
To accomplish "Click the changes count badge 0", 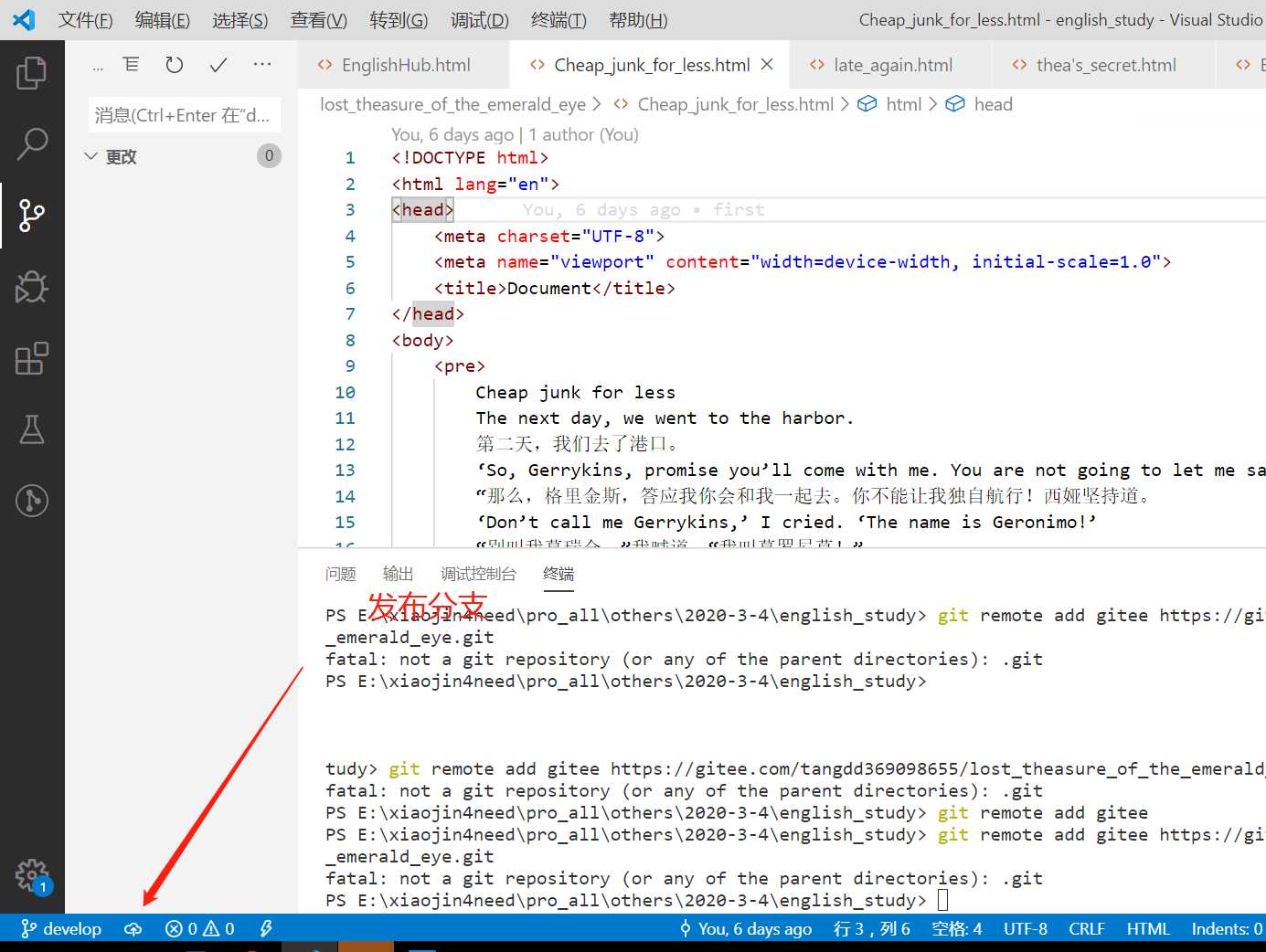I will click(x=269, y=156).
